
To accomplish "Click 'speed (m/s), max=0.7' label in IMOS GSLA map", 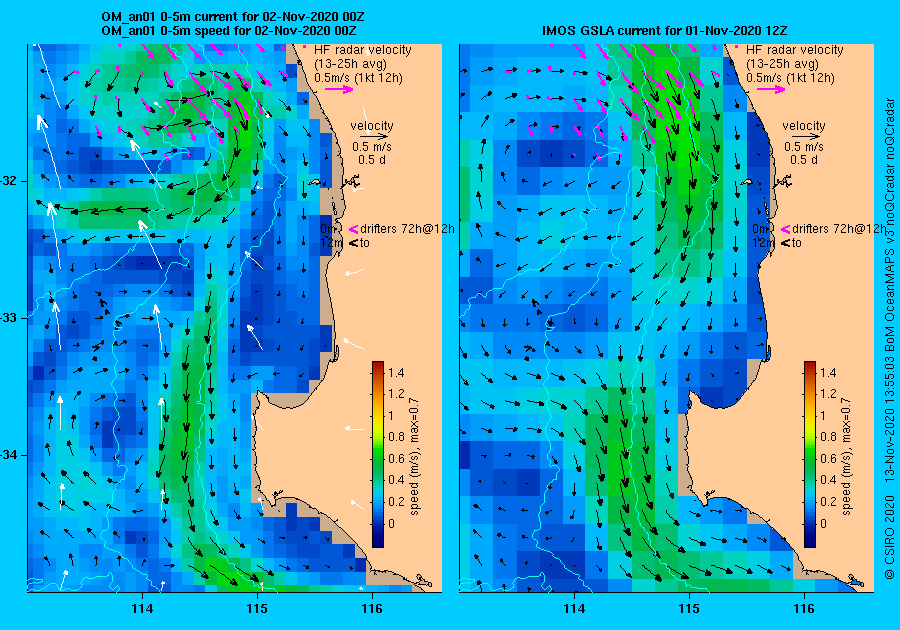I will click(x=846, y=456).
